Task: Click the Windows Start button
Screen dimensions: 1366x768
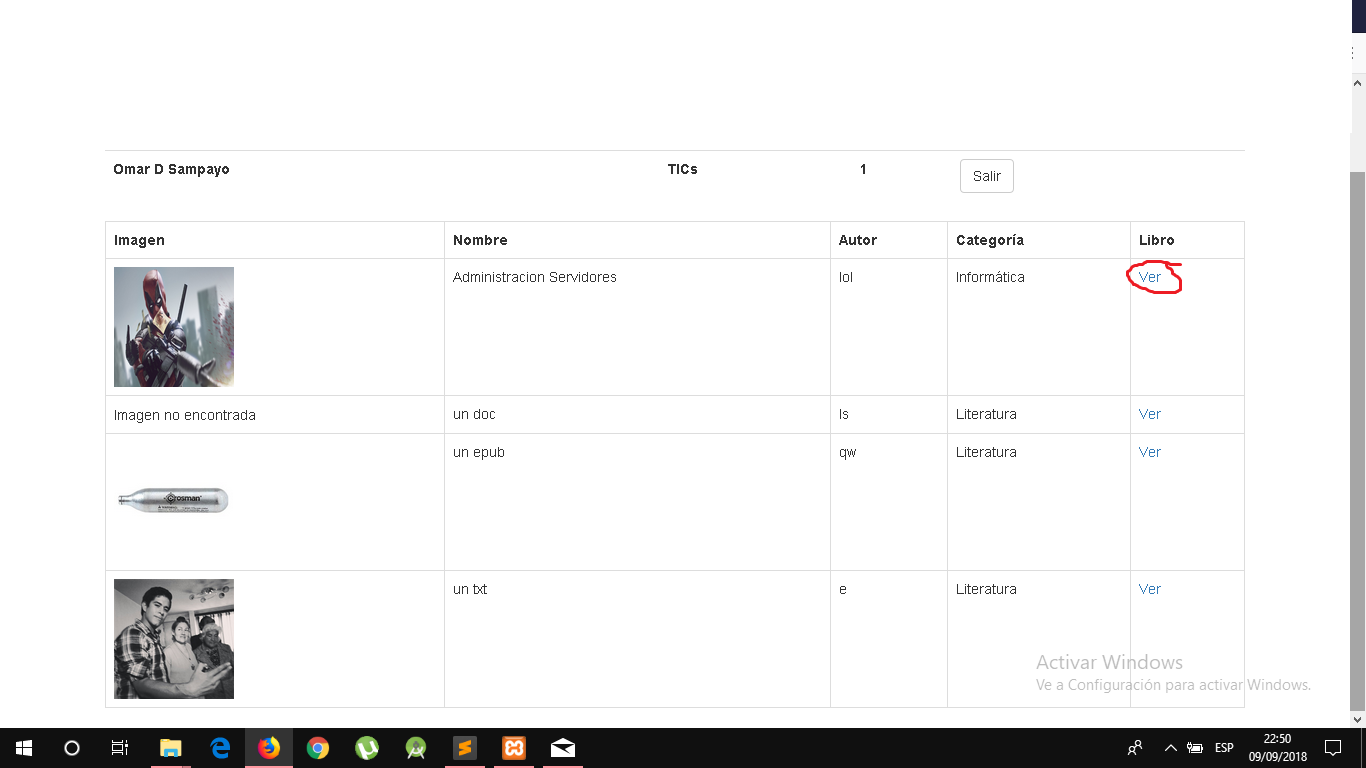Action: coord(24,748)
